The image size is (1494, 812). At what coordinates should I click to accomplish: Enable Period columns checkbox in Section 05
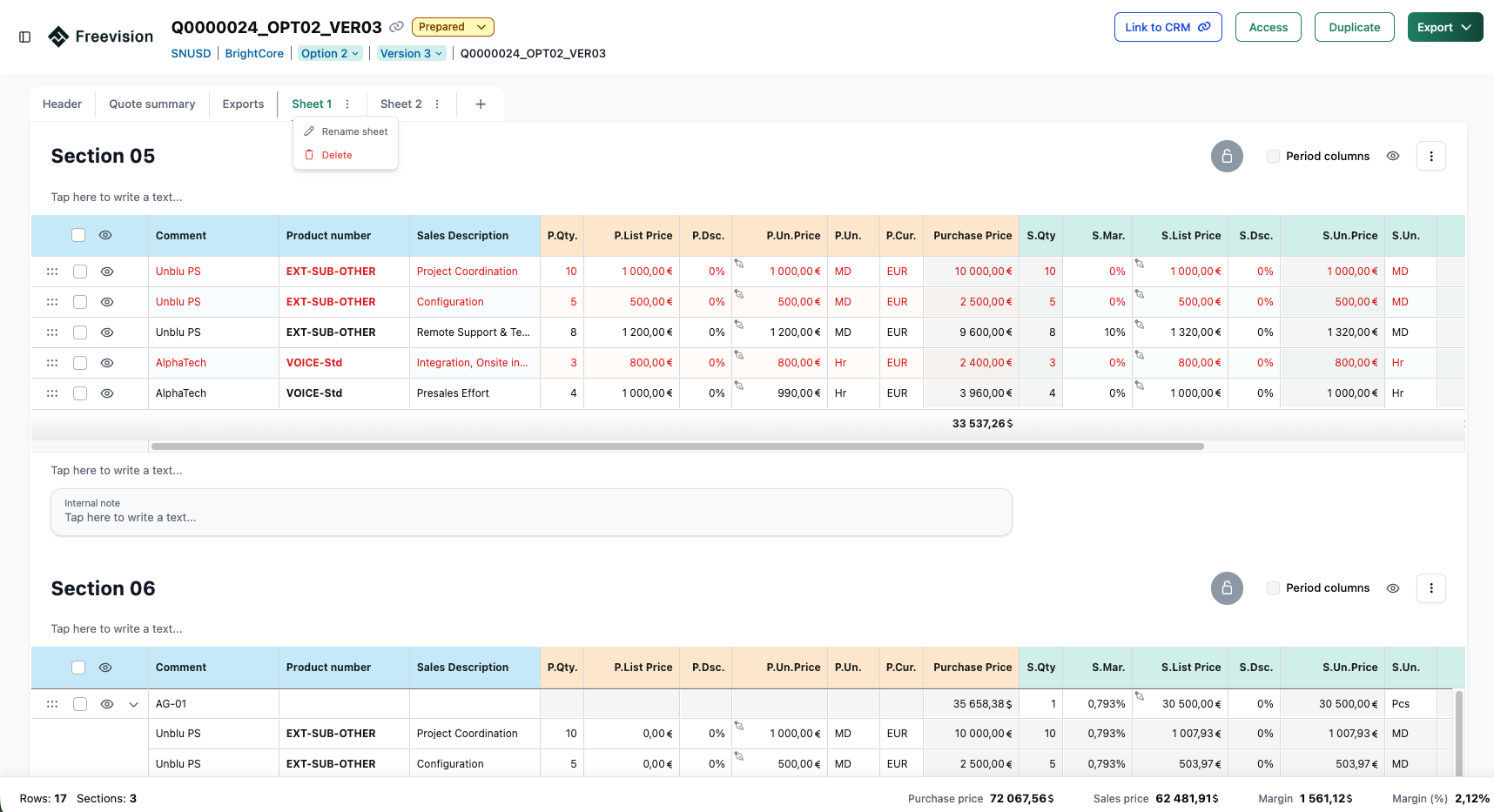coord(1273,157)
